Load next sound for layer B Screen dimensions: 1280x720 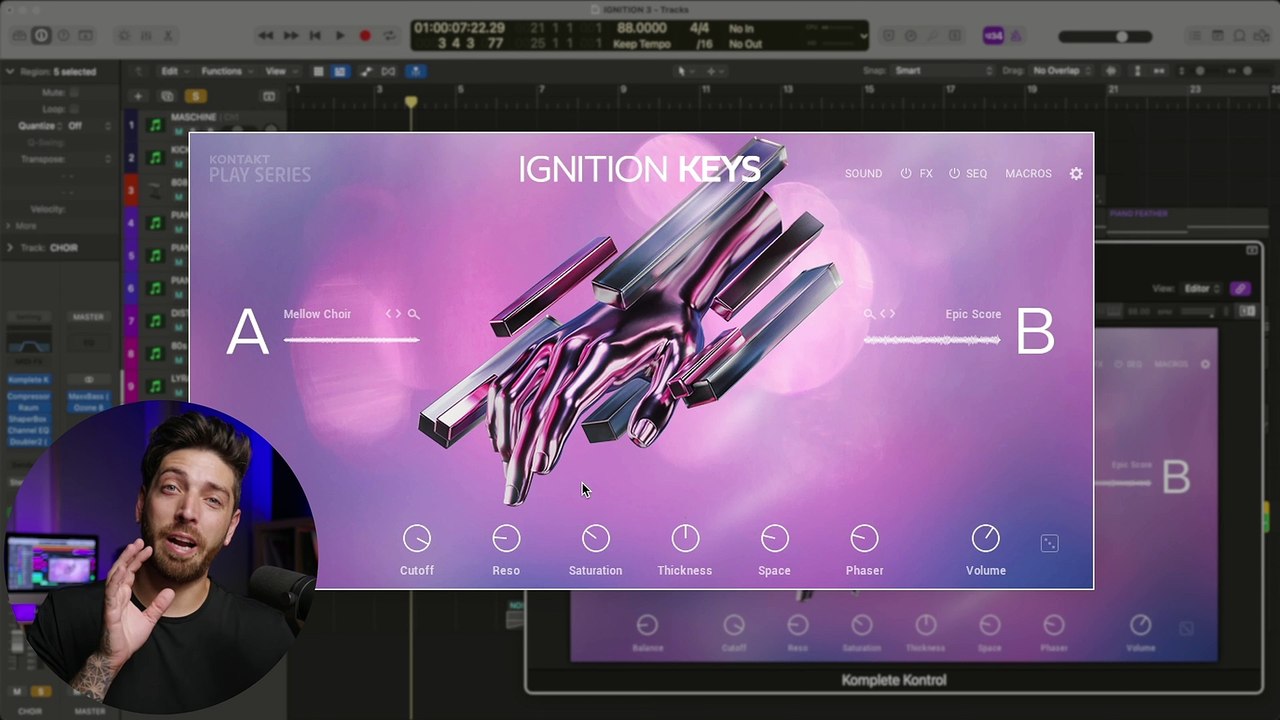tap(892, 314)
